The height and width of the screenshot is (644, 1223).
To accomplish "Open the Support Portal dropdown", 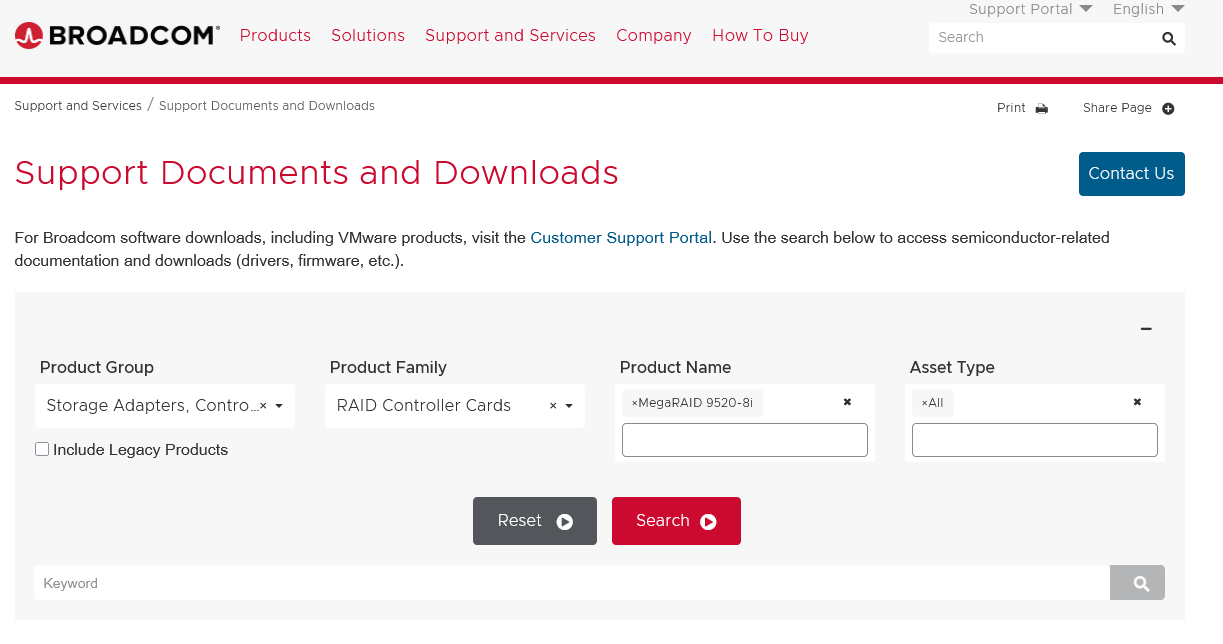I will point(1030,9).
